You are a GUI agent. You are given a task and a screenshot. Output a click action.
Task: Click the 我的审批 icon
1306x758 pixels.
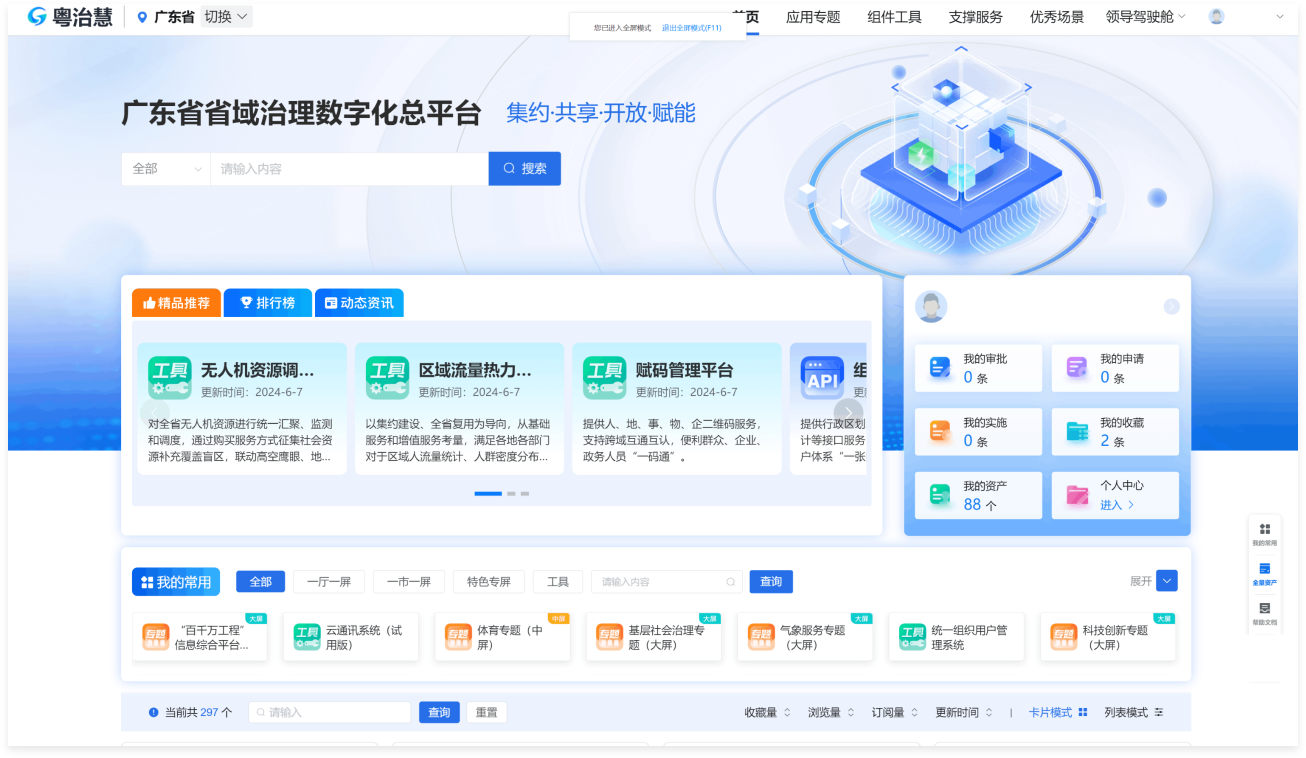click(x=940, y=368)
